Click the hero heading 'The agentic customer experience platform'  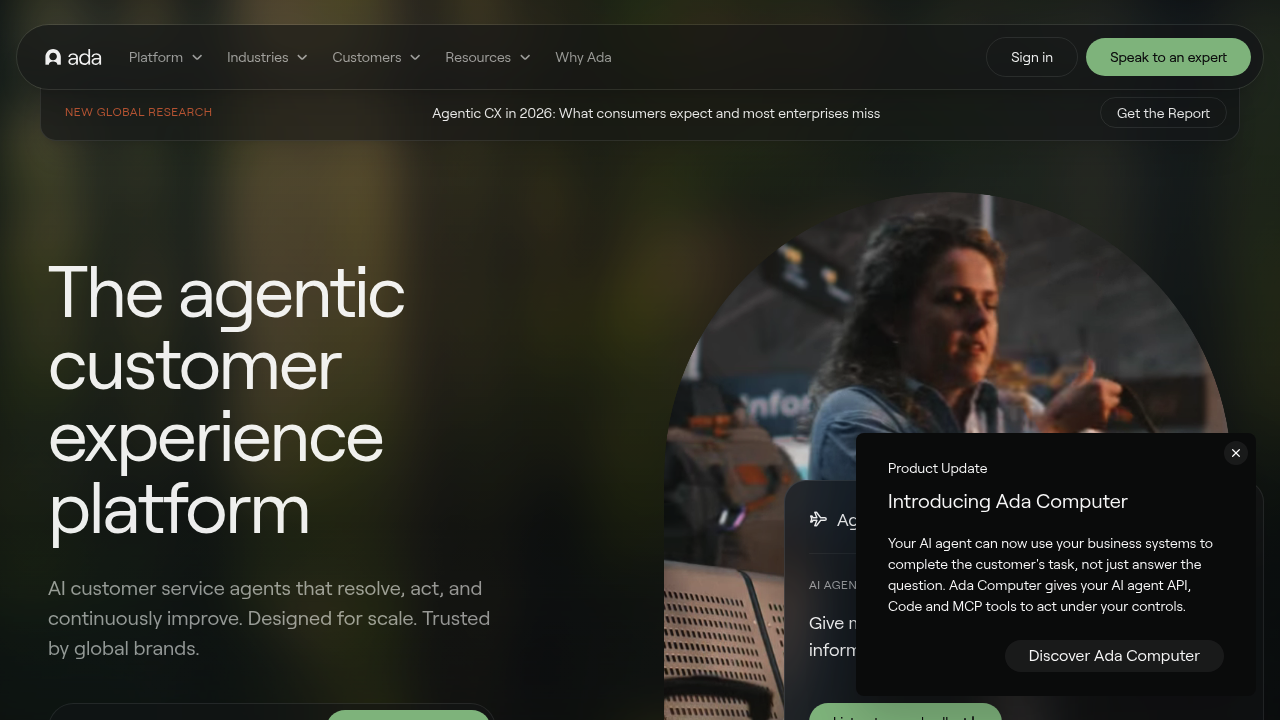(x=227, y=401)
